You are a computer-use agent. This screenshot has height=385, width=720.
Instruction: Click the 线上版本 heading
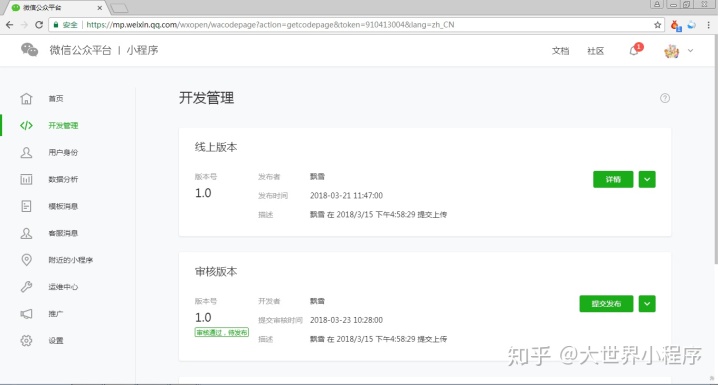pos(216,147)
